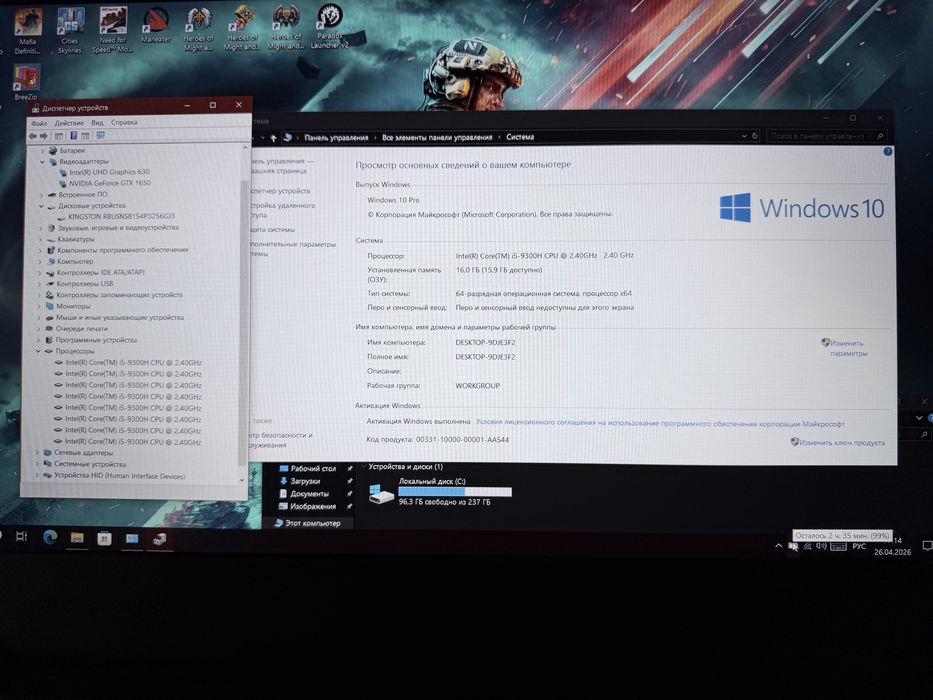Select Intel(R) UHD Graphics 630 device
933x700 pixels.
[104, 172]
